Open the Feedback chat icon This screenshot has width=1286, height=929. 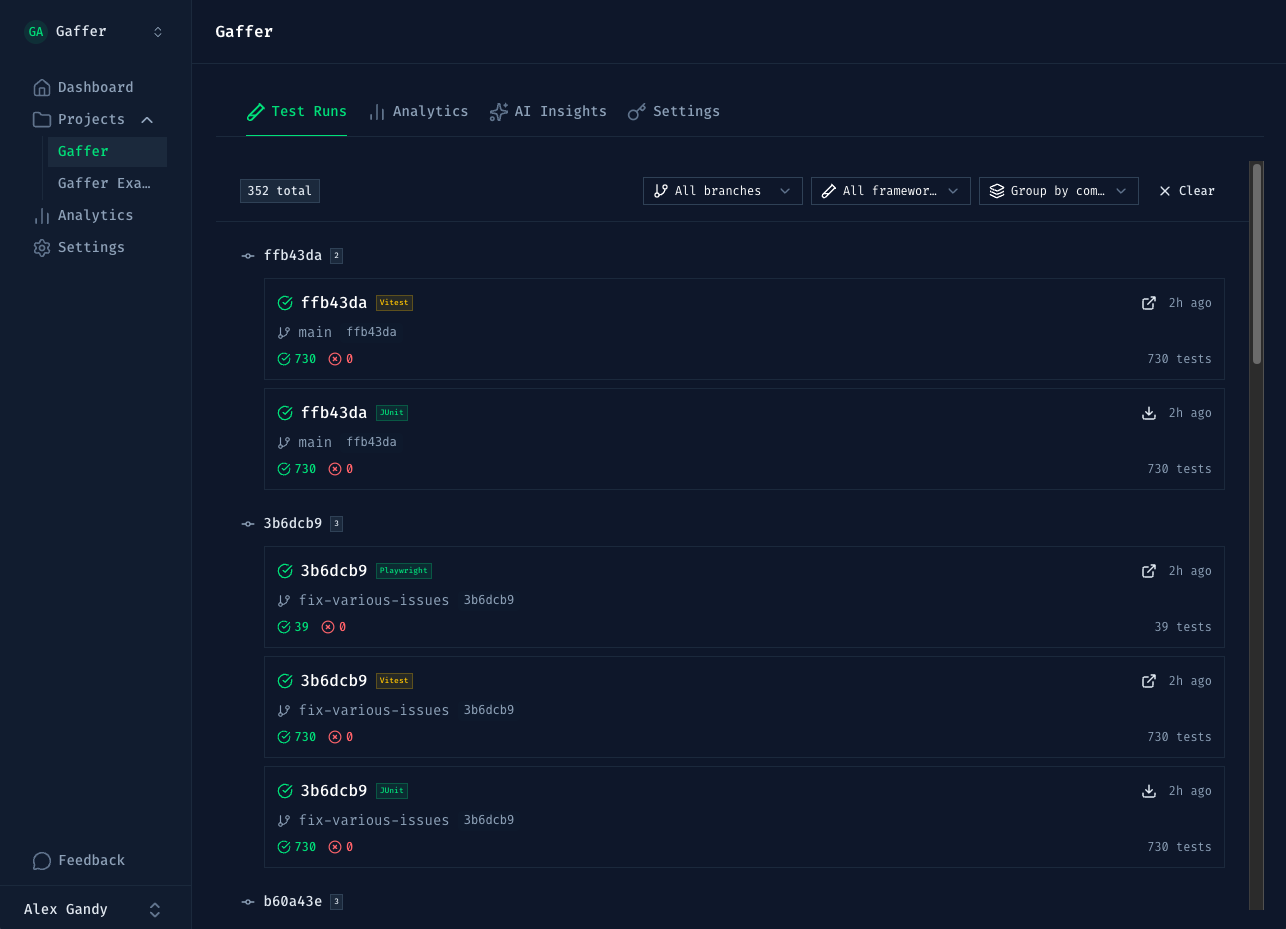(x=41, y=860)
